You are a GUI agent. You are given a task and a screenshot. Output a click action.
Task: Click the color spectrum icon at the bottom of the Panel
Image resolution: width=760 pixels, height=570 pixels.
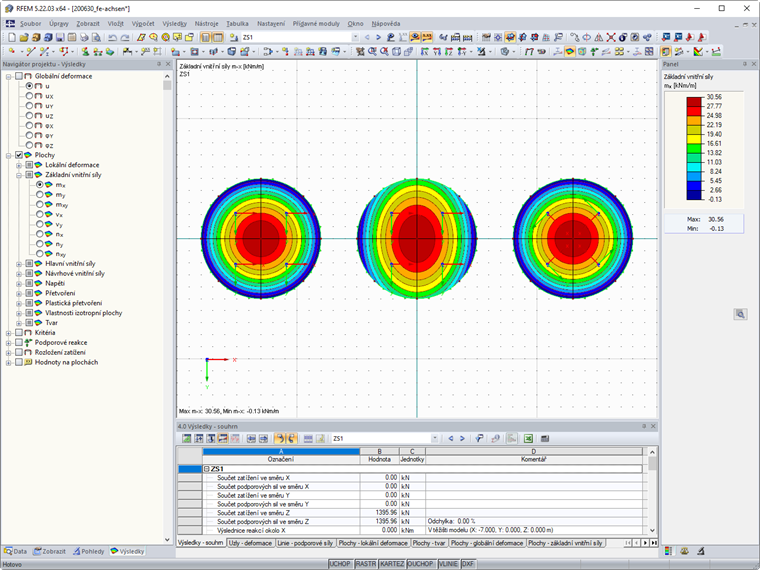[x=669, y=551]
